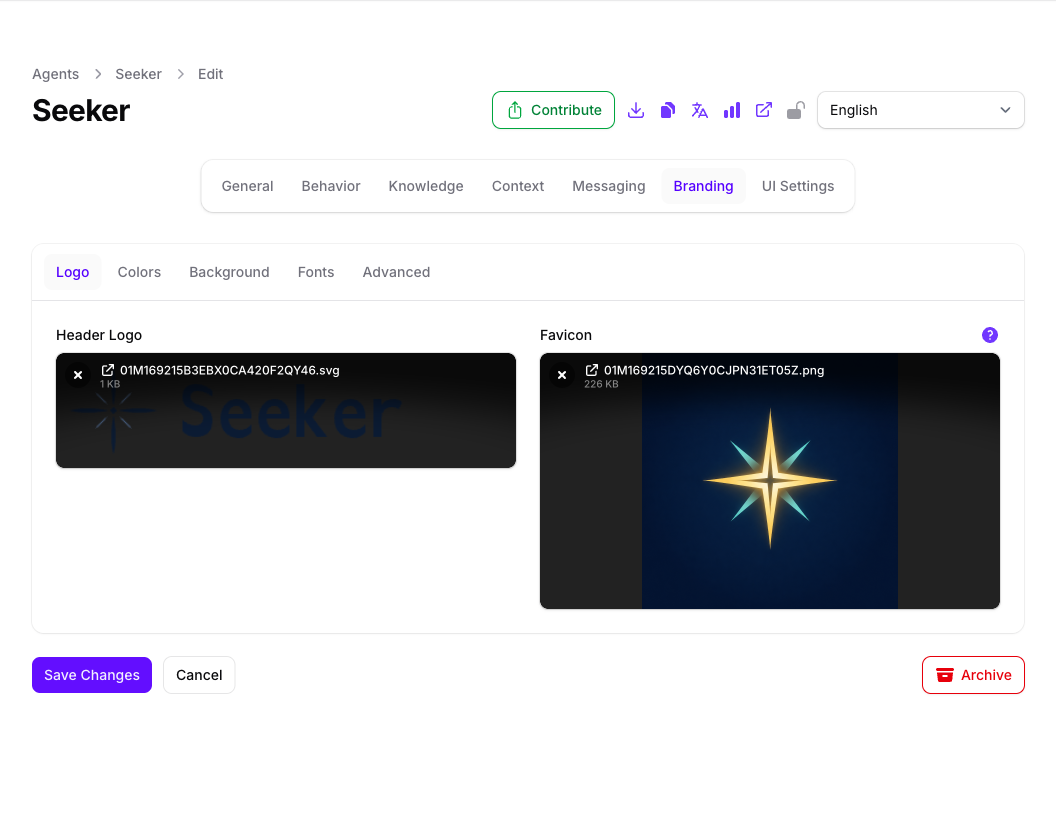Open the favicon png in new window
The width and height of the screenshot is (1056, 813).
(x=591, y=370)
